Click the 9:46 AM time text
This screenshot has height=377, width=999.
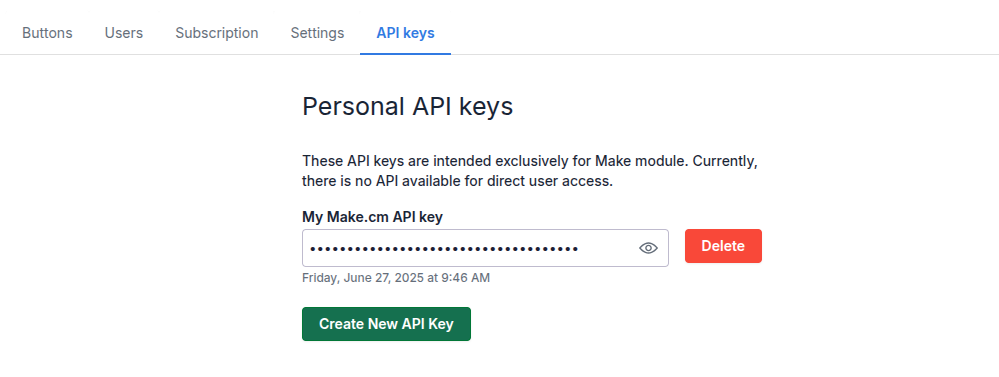coord(468,278)
